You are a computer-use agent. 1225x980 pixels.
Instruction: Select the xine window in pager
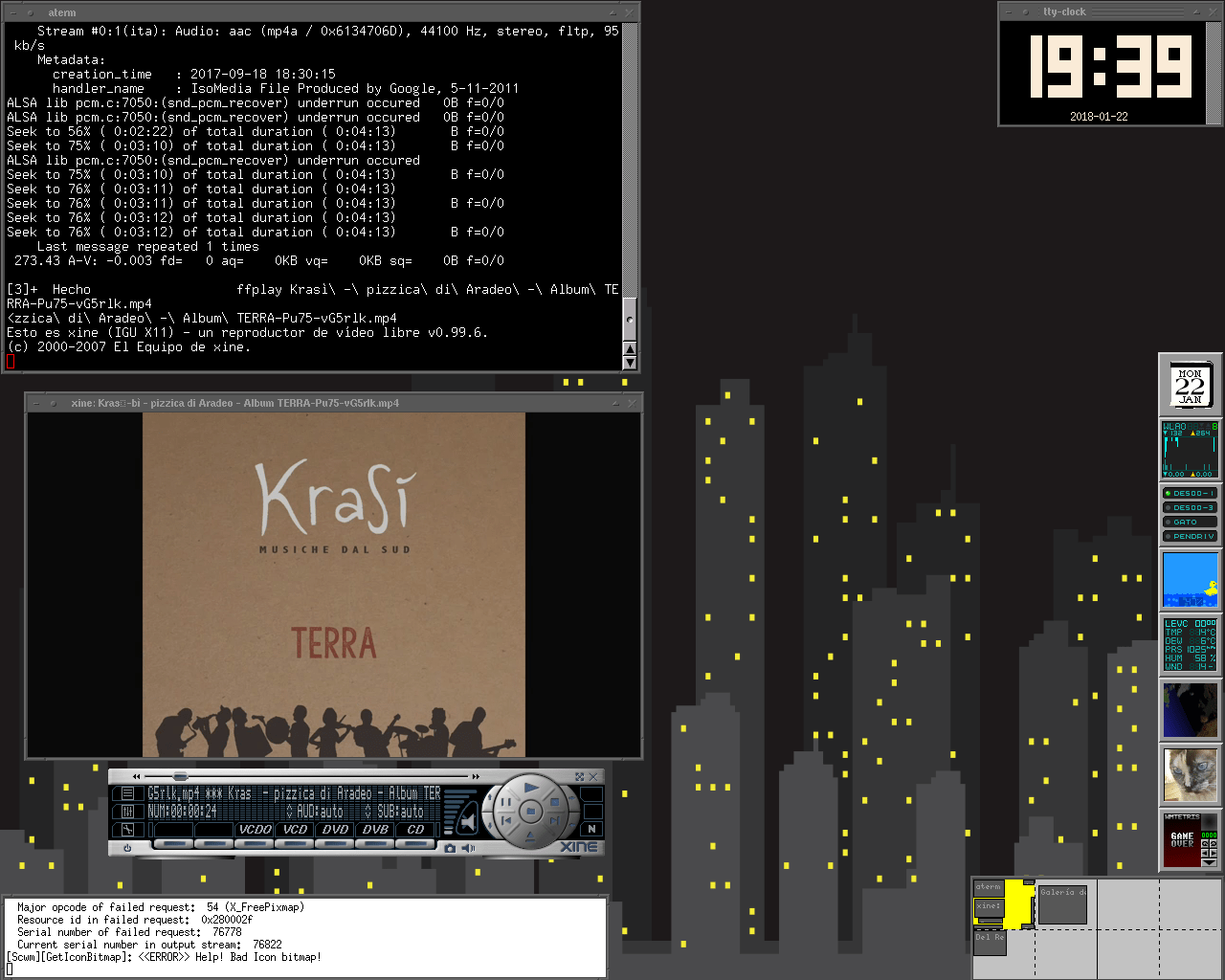click(x=989, y=907)
